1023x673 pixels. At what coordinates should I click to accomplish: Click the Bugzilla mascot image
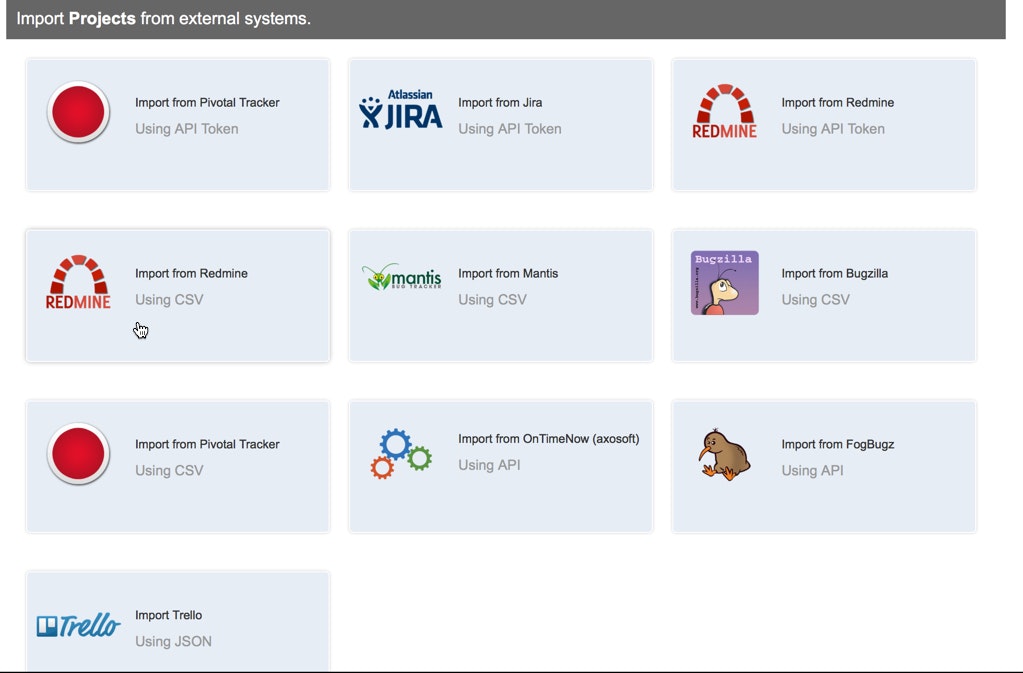click(x=724, y=283)
